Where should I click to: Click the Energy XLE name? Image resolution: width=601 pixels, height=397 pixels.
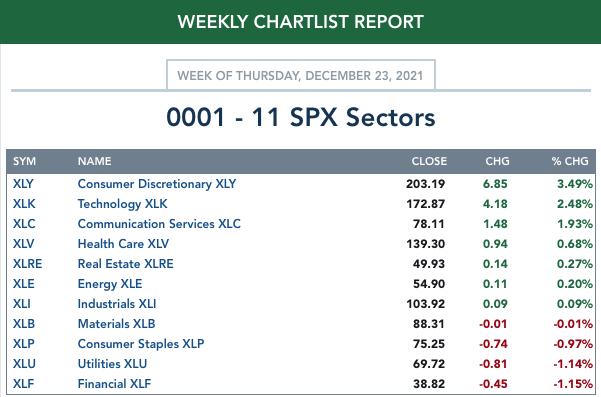click(110, 284)
